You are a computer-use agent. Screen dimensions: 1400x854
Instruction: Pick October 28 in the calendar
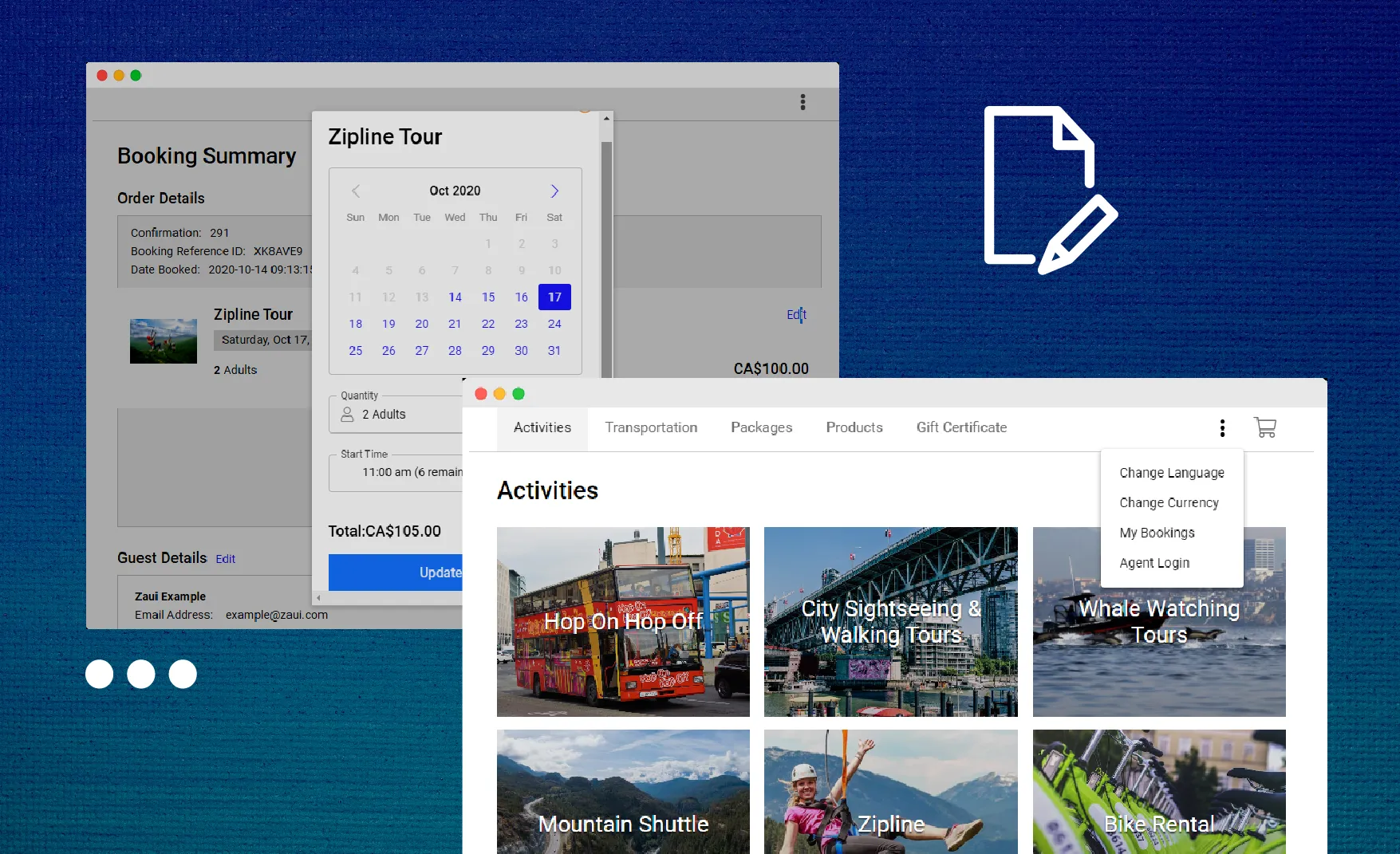pyautogui.click(x=455, y=350)
